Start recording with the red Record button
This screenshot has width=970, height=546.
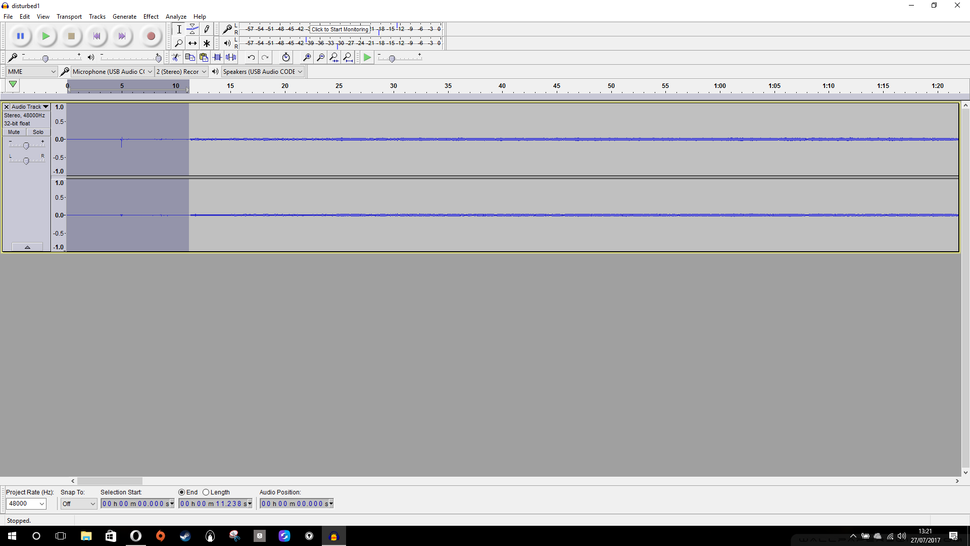[x=150, y=36]
